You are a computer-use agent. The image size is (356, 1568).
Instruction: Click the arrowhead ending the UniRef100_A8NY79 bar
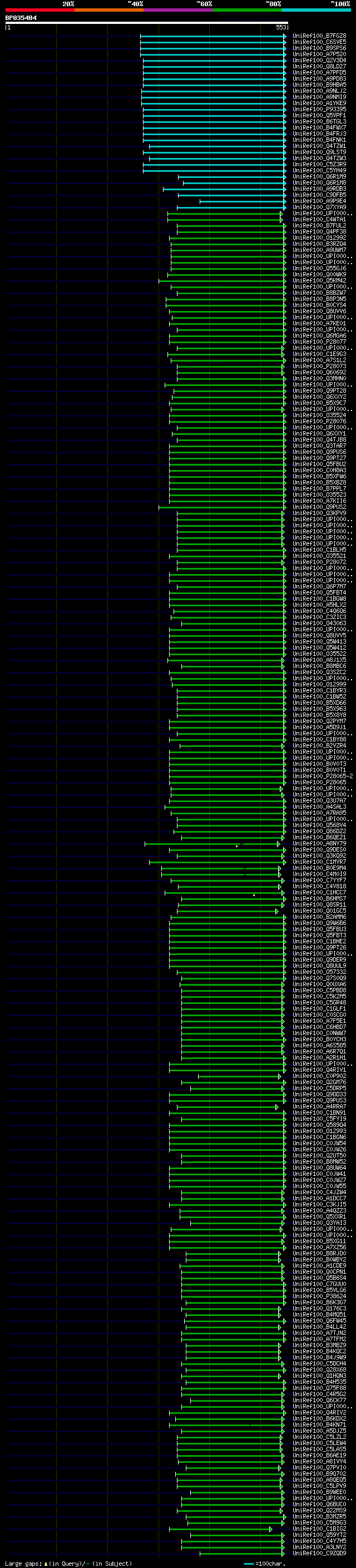coord(279,844)
